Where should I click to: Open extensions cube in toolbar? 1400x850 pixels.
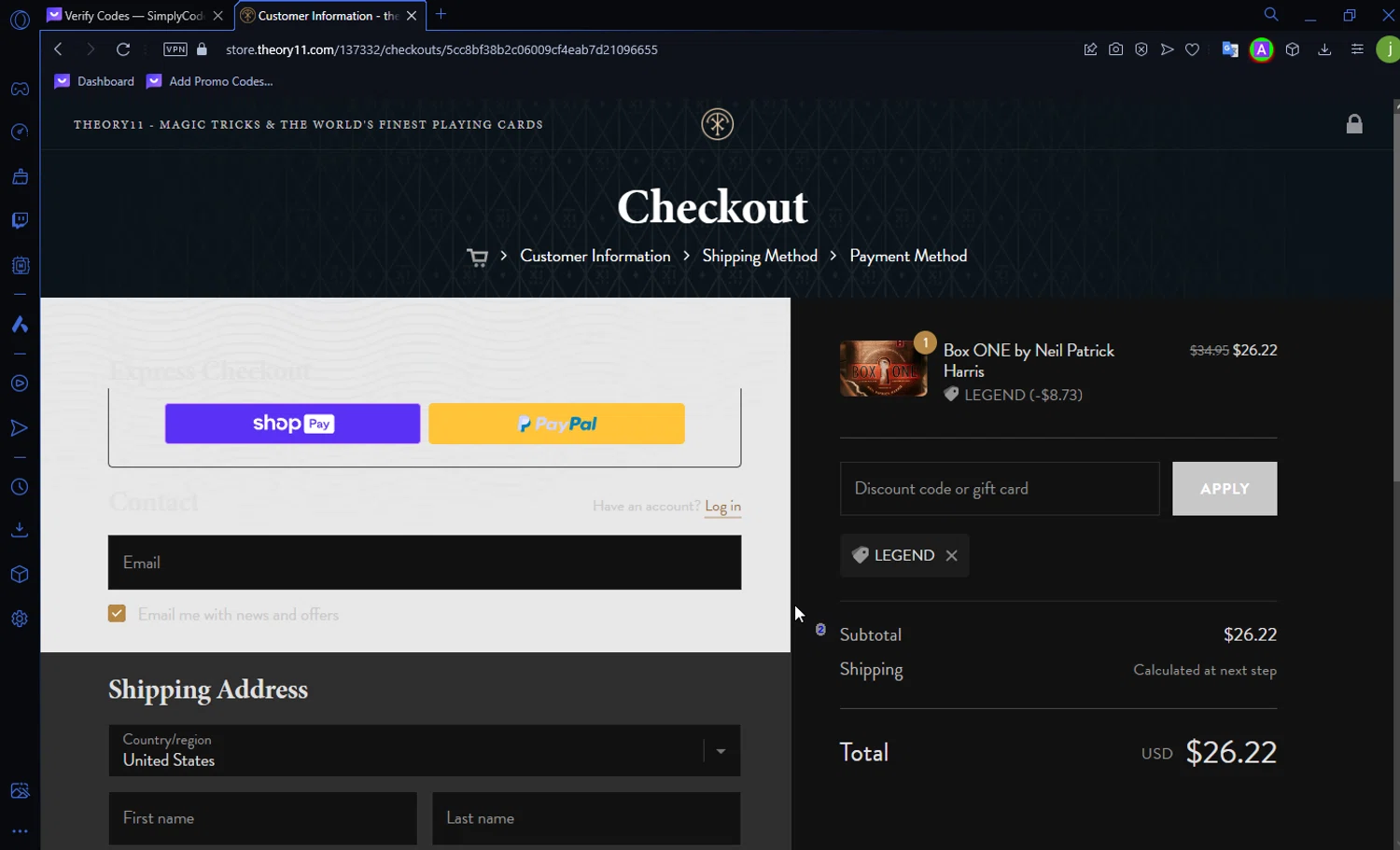[1293, 49]
